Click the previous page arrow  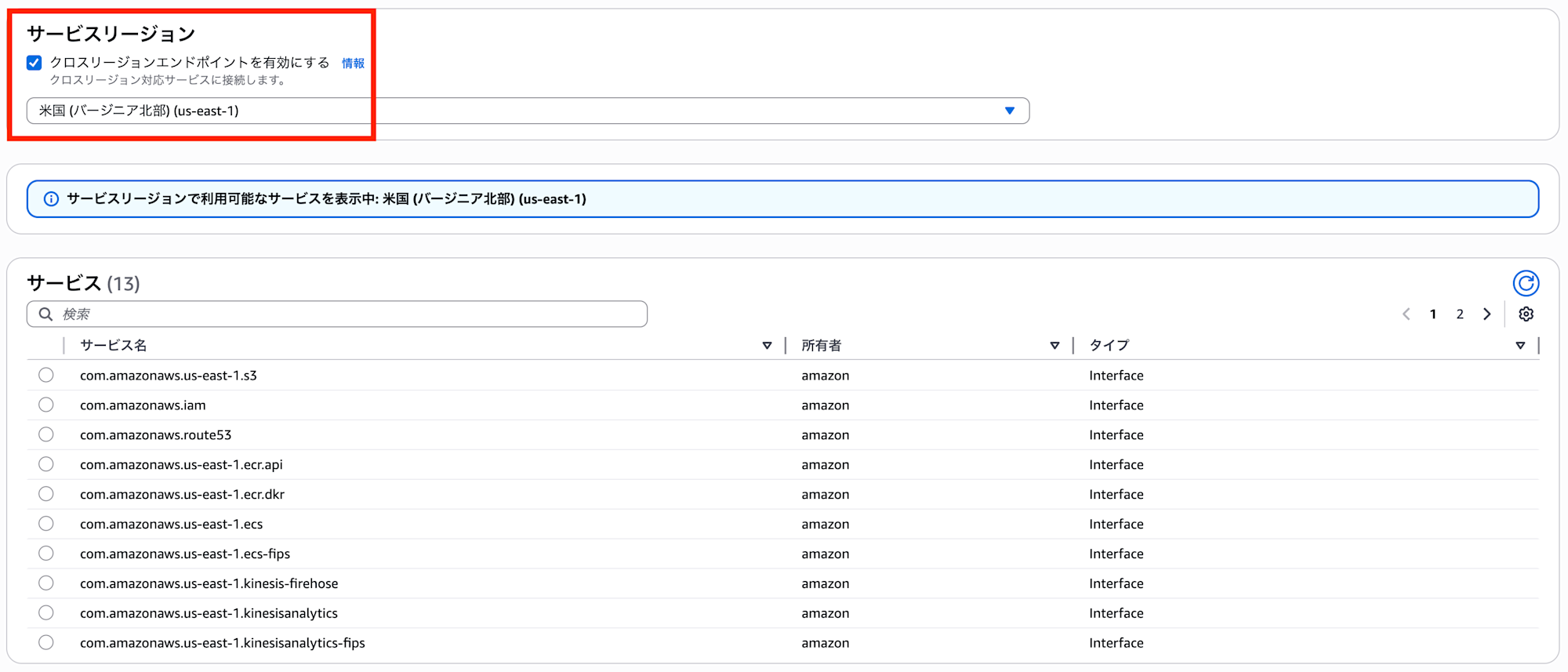tap(1406, 314)
